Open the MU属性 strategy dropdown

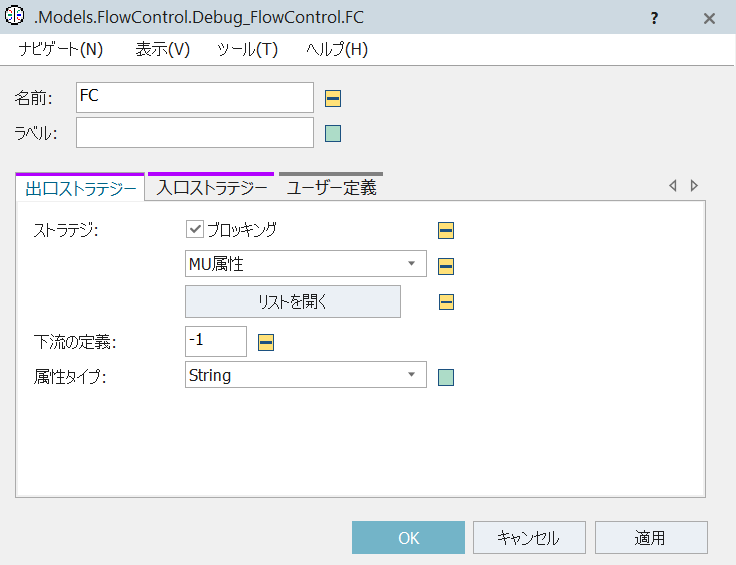tap(306, 263)
